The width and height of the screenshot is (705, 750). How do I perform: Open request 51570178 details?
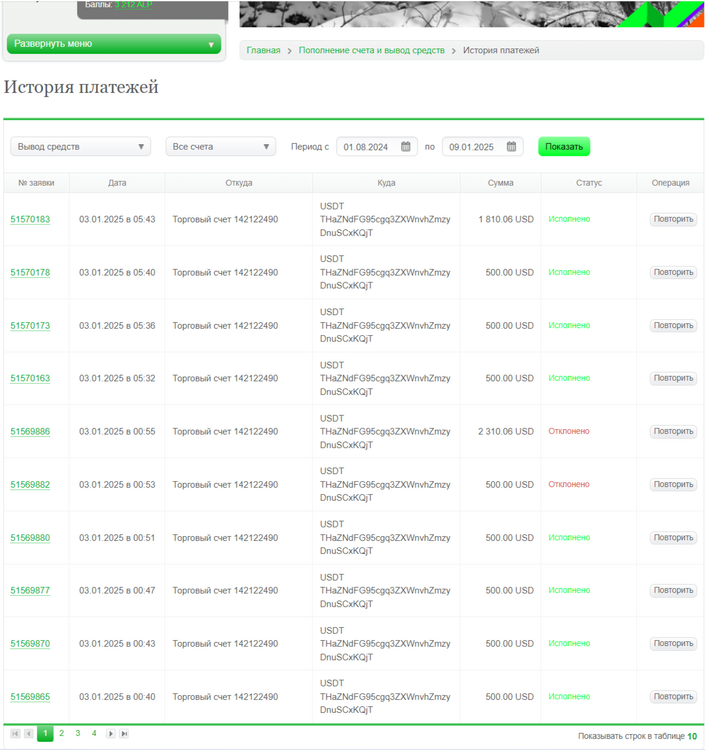30,273
